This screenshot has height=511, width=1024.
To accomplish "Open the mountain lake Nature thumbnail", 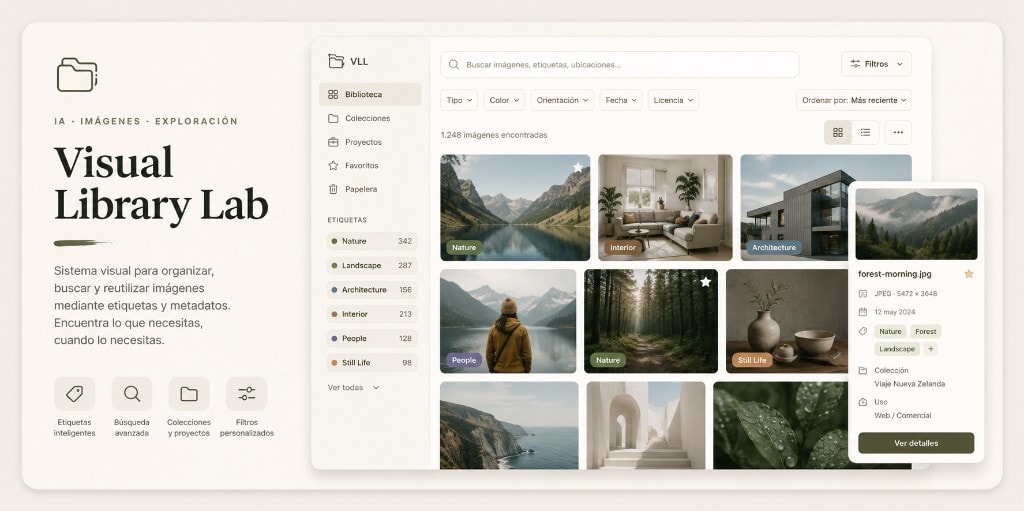I will 515,207.
